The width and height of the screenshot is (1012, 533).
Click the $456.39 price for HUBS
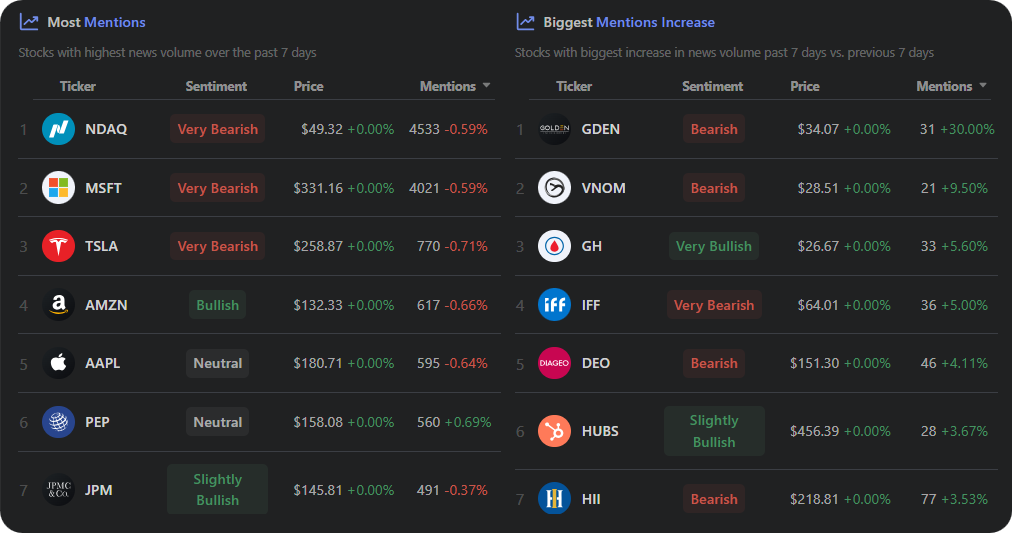point(815,431)
